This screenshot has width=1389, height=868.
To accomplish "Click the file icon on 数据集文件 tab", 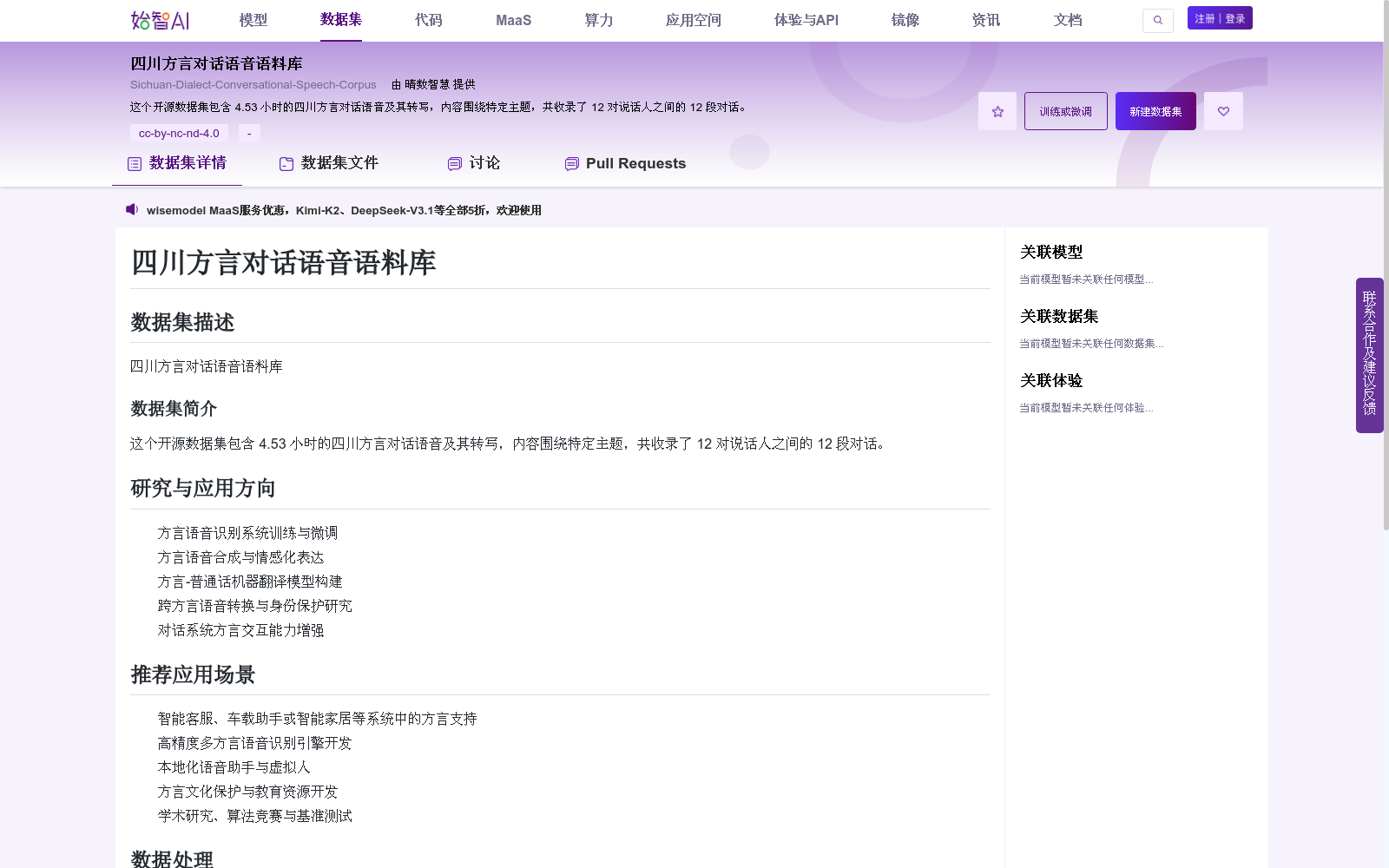I will click(x=285, y=162).
